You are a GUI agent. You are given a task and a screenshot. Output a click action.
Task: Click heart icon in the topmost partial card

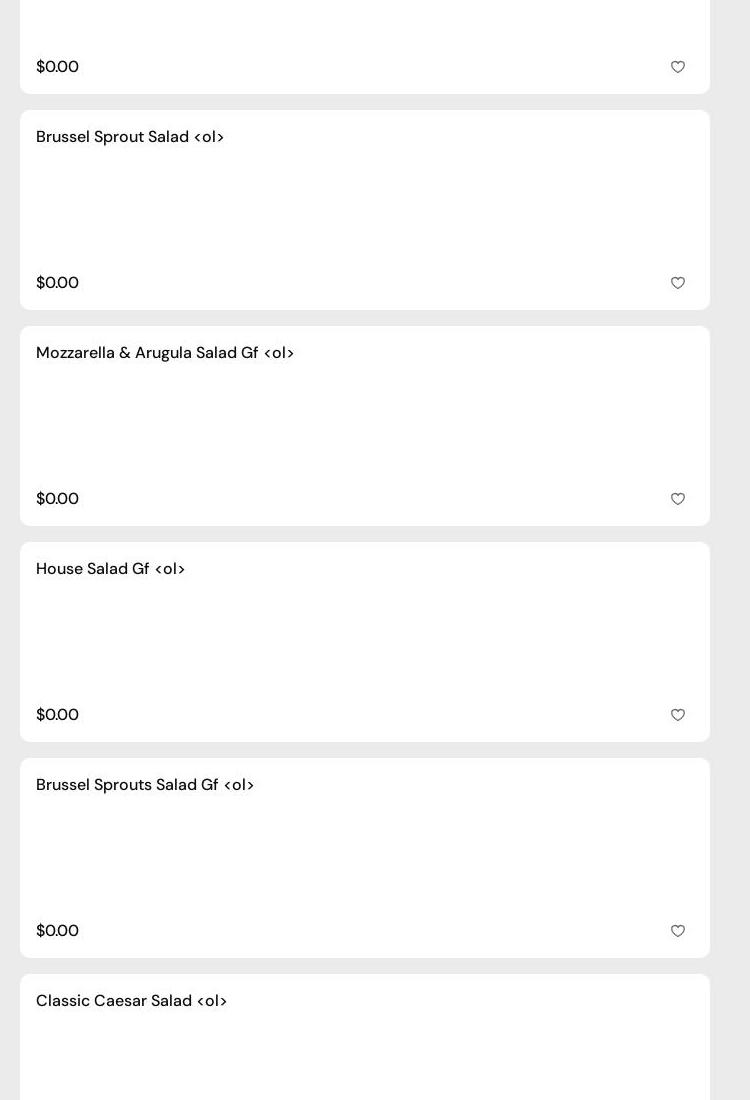pyautogui.click(x=678, y=67)
